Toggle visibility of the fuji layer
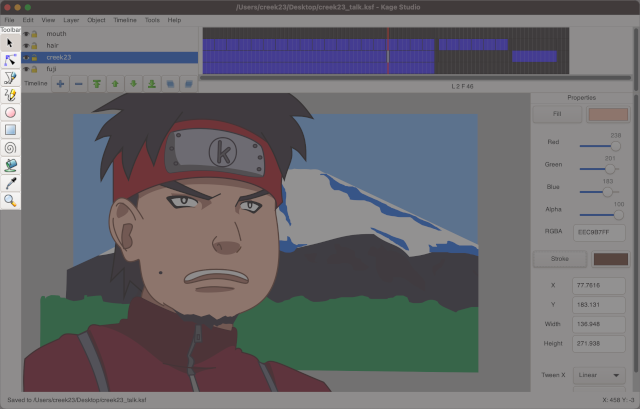The width and height of the screenshot is (640, 409). (x=27, y=69)
